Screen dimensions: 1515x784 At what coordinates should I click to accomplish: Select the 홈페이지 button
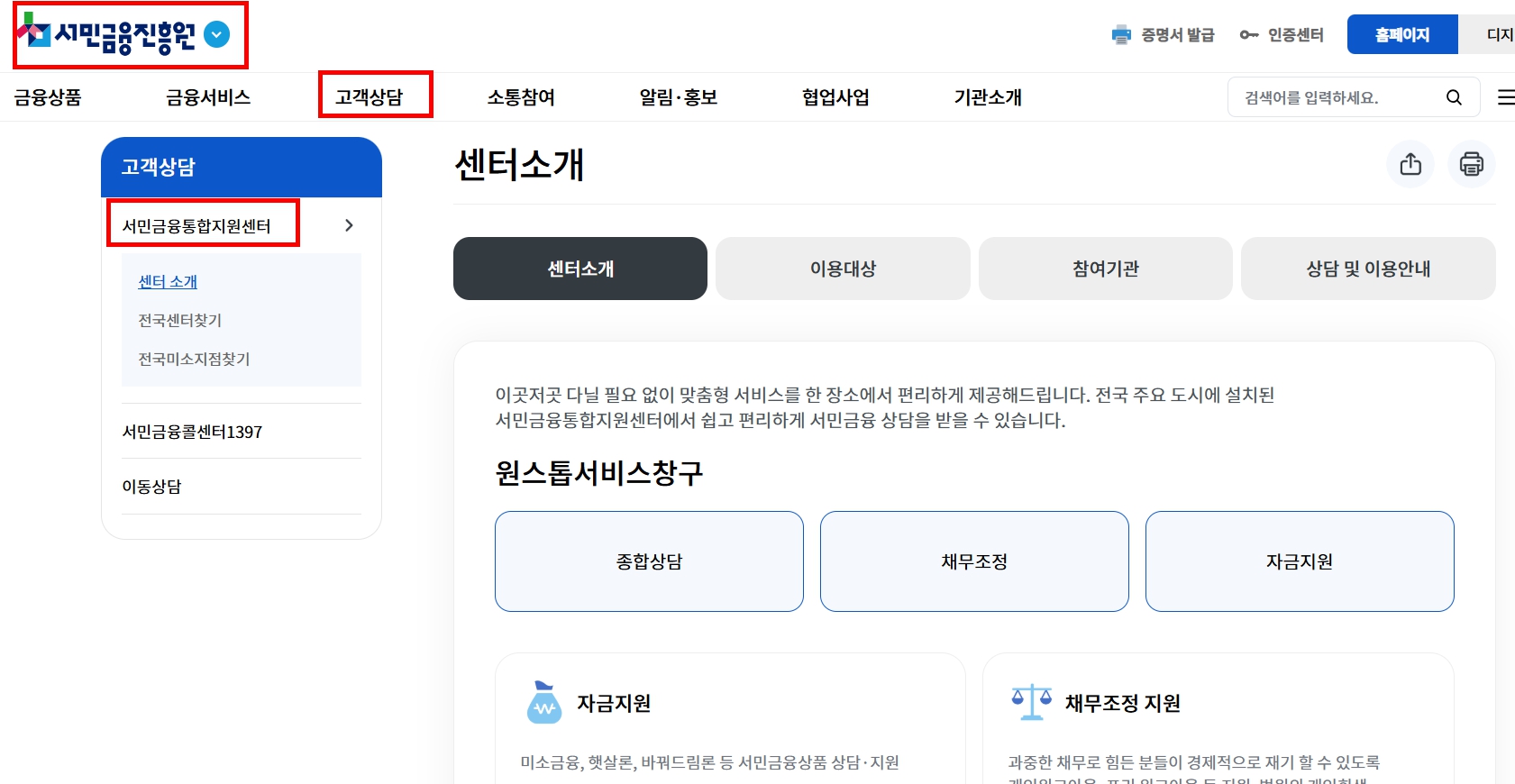(x=1402, y=34)
